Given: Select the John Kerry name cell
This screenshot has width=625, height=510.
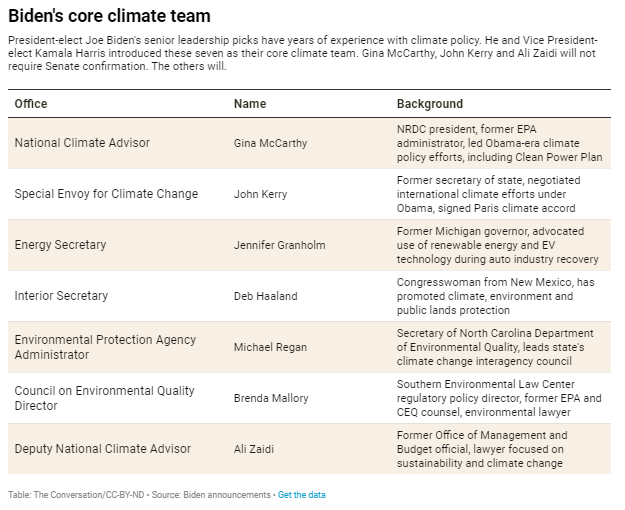Looking at the screenshot, I should (259, 194).
